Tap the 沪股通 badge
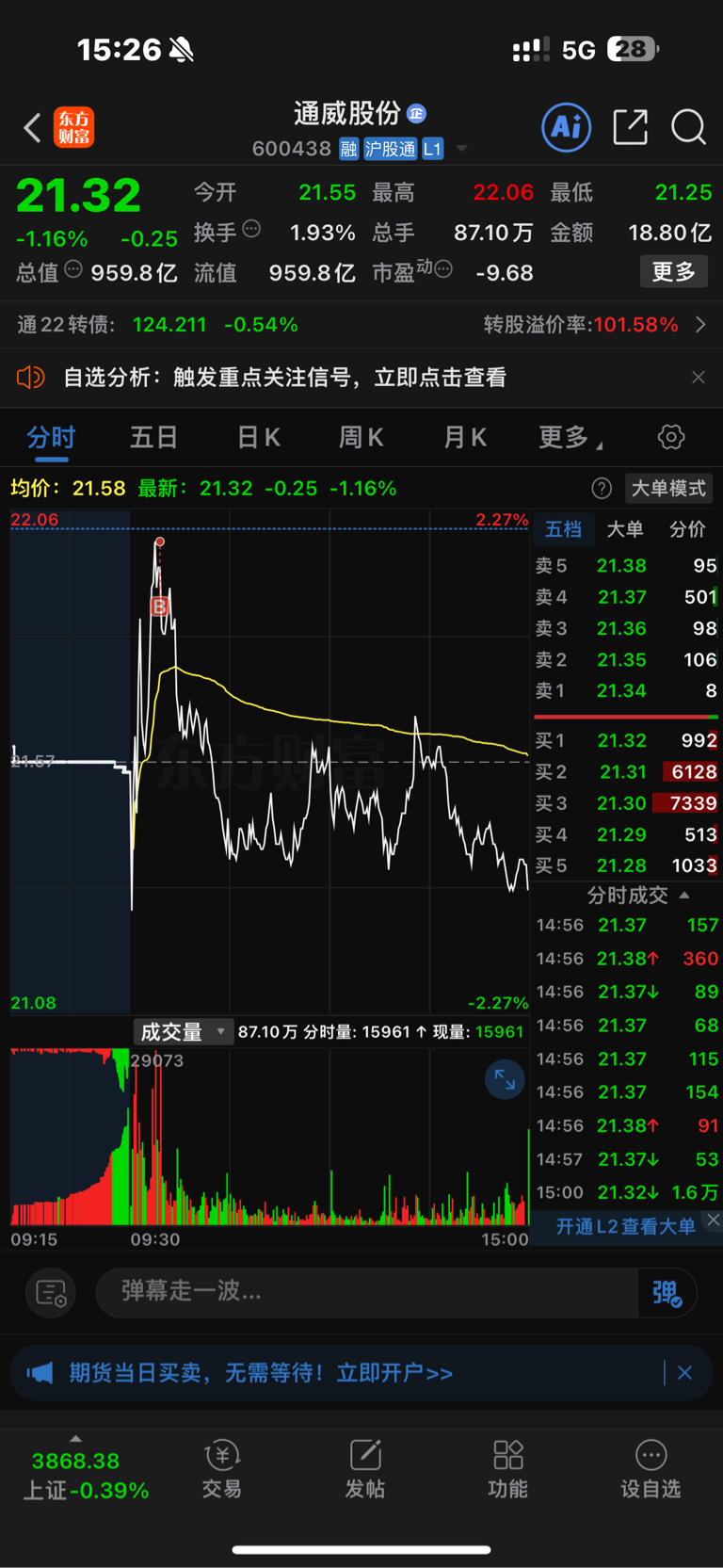 (x=391, y=149)
